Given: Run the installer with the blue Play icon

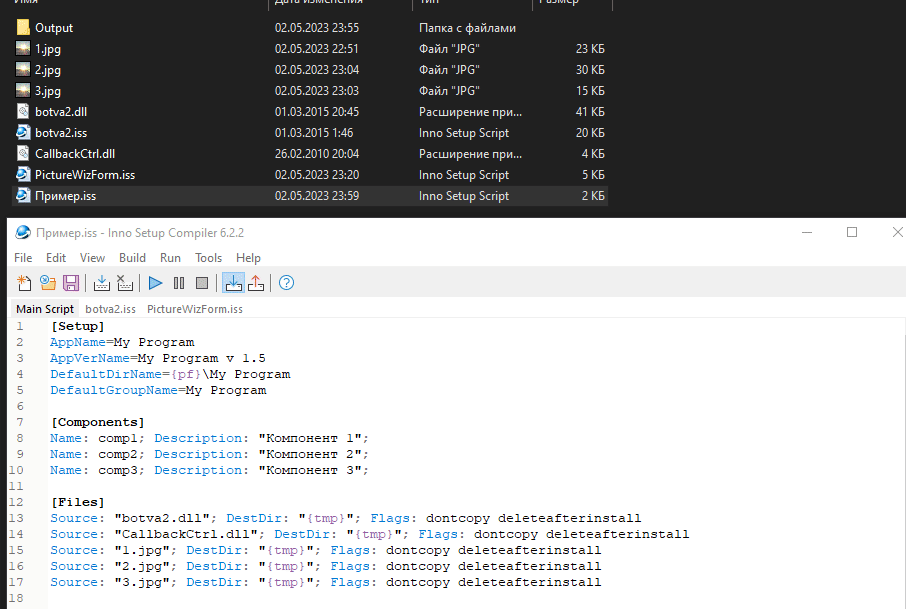Looking at the screenshot, I should (155, 283).
